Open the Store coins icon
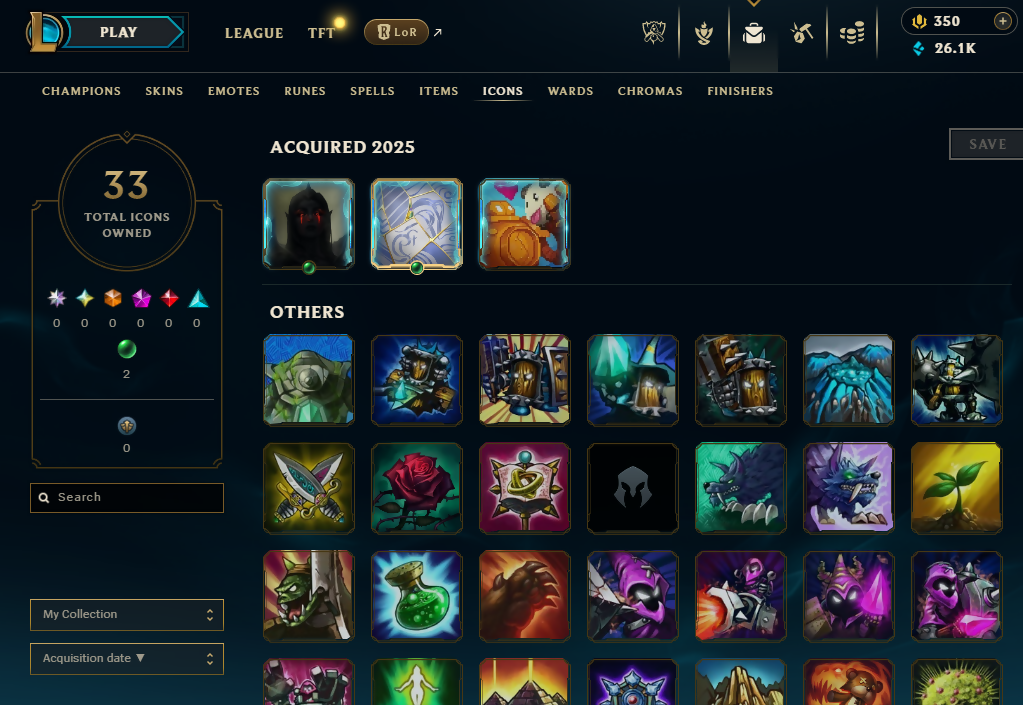 (x=851, y=33)
